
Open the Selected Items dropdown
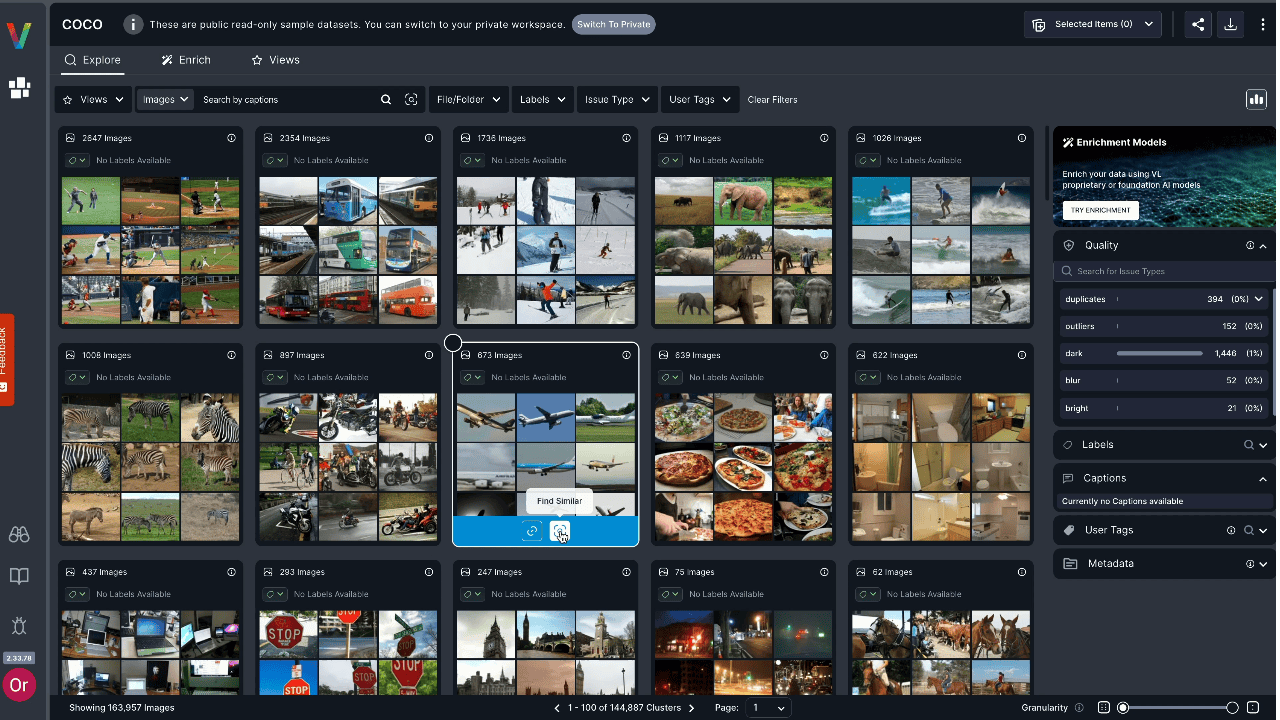click(x=1092, y=24)
